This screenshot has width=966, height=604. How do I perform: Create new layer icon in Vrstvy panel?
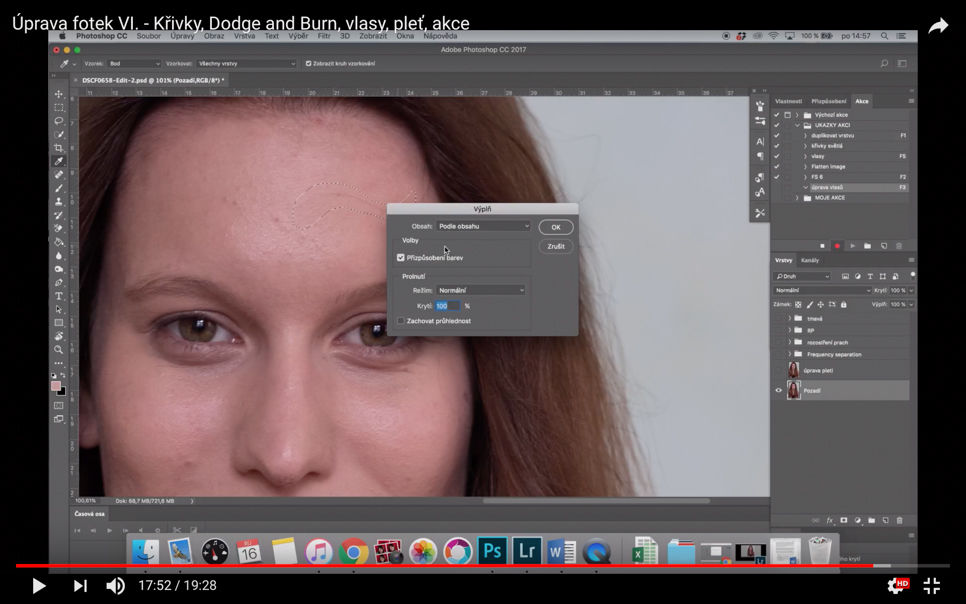[x=885, y=520]
